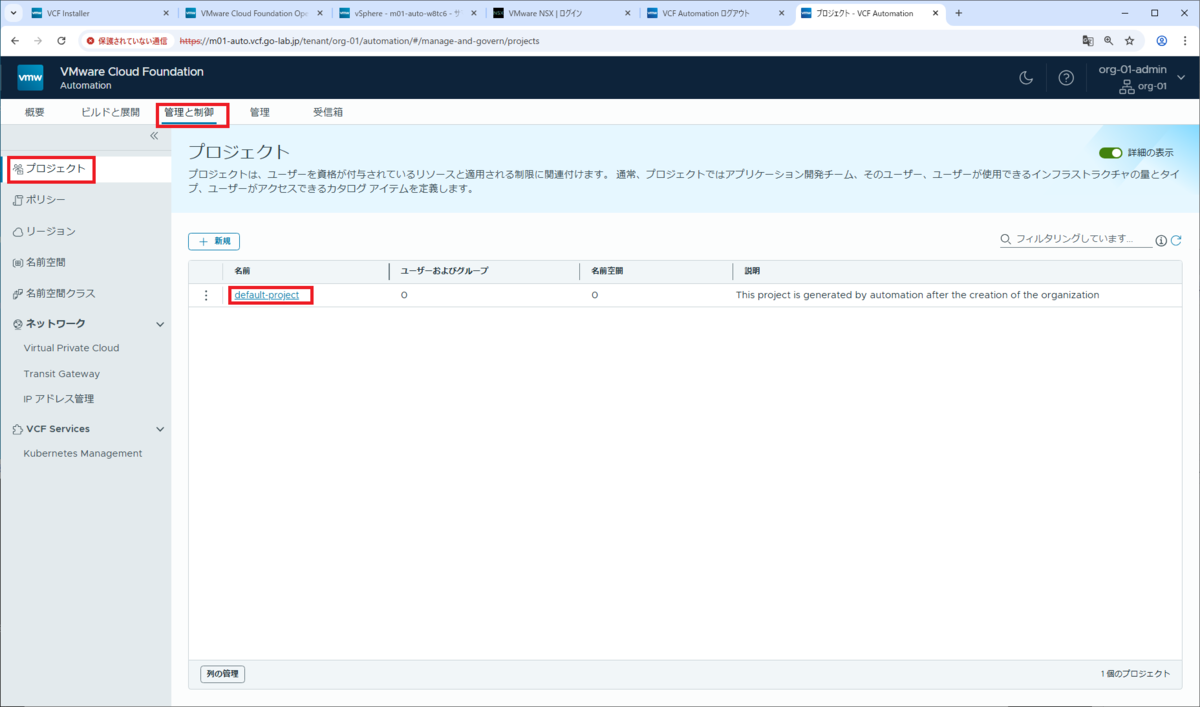Switch to the VCF Automation ログアウト browser tab

point(714,13)
